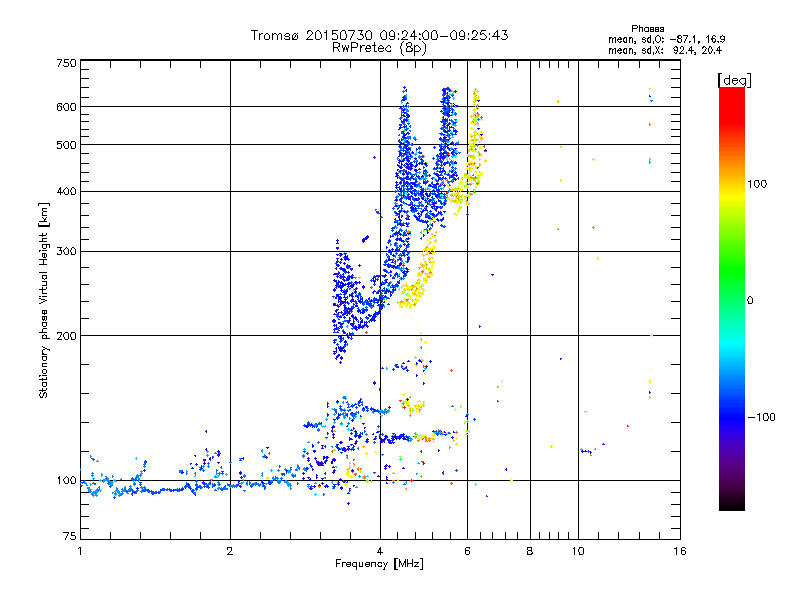Screen dimensions: 800x600
Task: Click the "[deg]" colorbar unit label
Action: click(x=734, y=80)
